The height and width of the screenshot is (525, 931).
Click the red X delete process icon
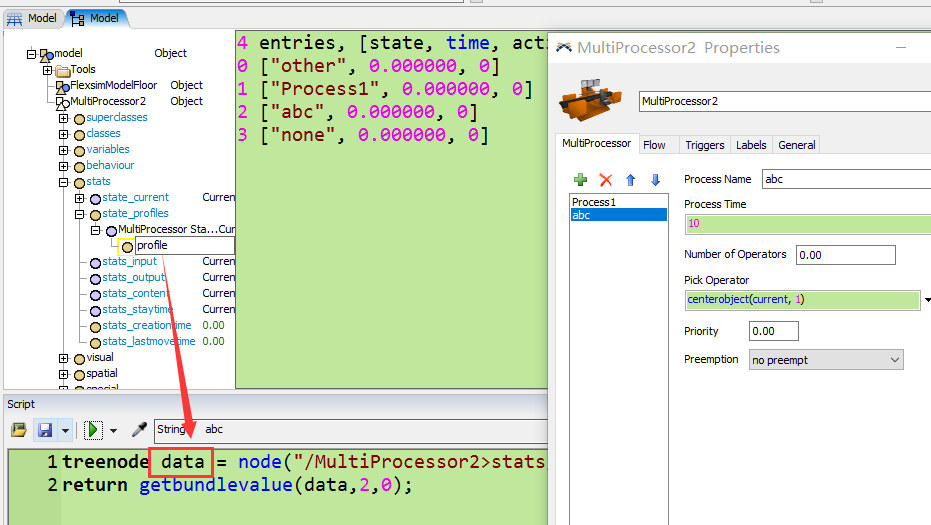pos(605,180)
